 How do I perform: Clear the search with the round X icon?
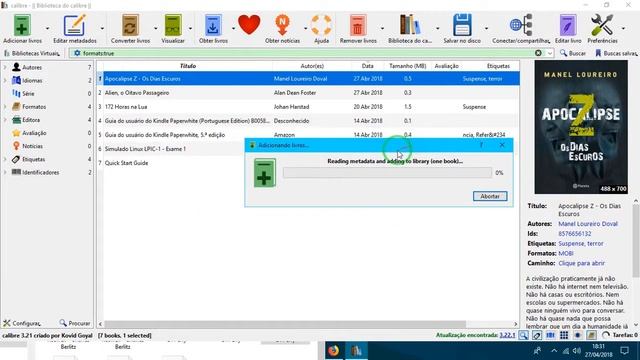point(538,53)
